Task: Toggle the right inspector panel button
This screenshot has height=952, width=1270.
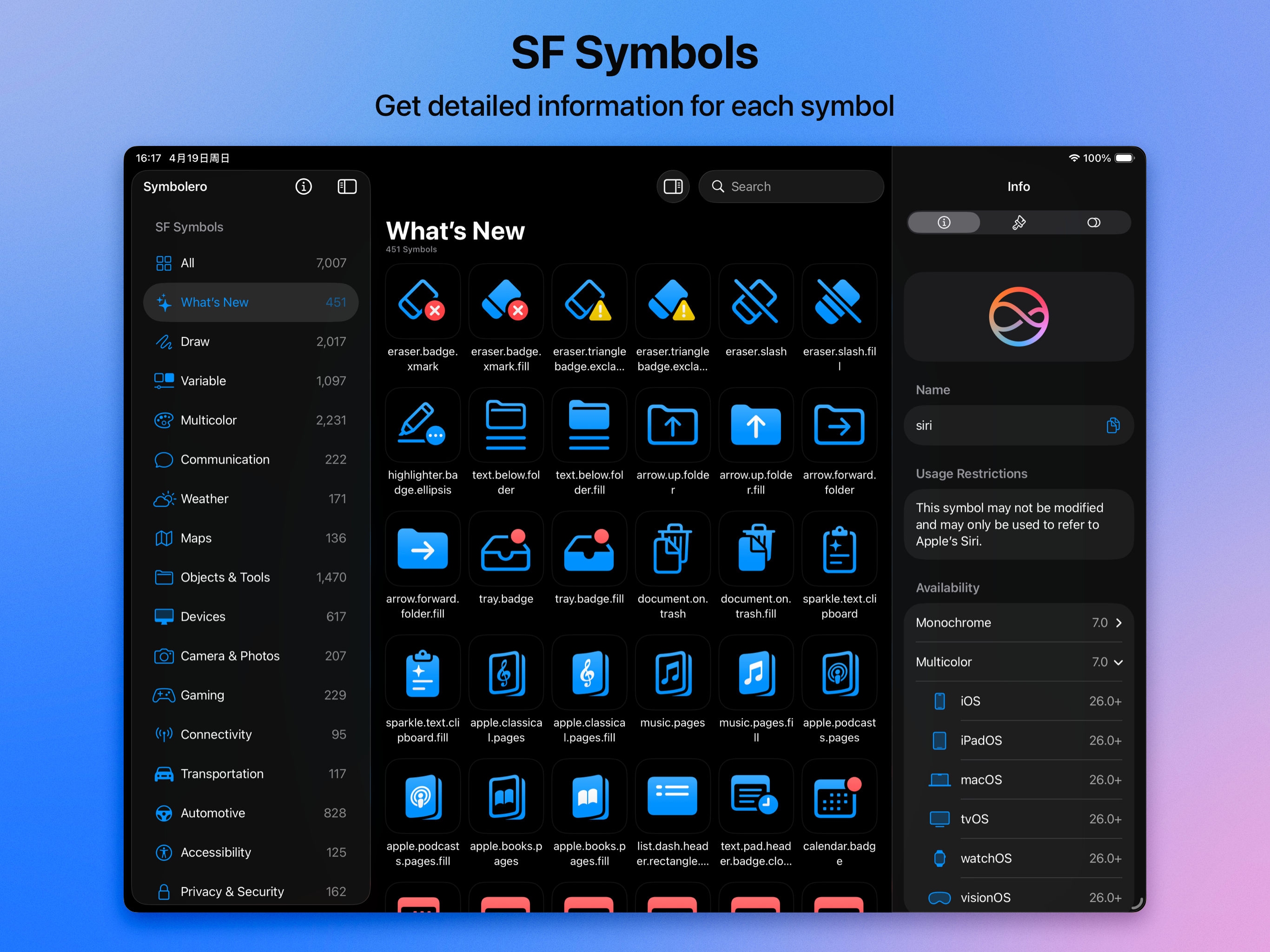Action: click(x=673, y=186)
